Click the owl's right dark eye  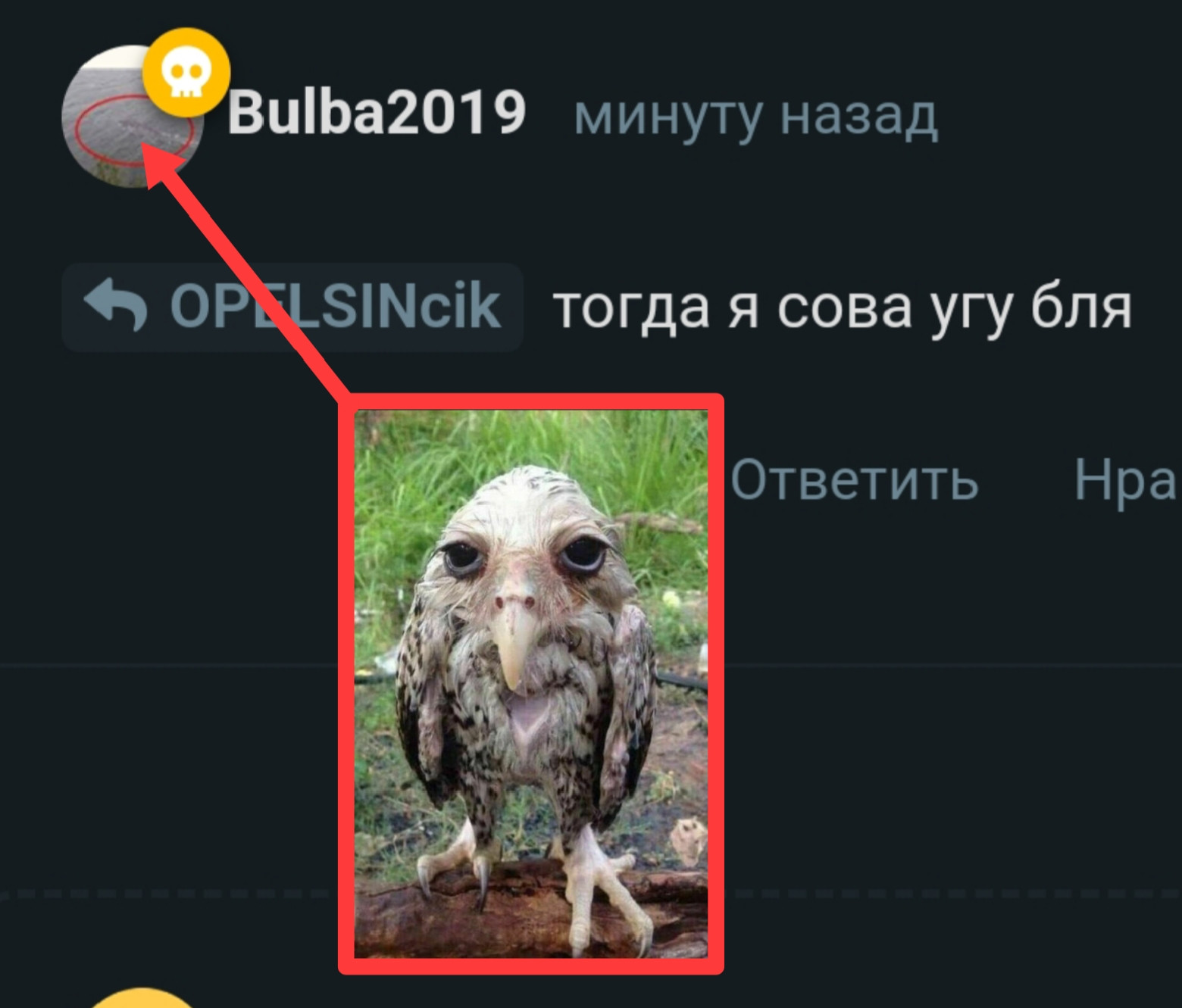pyautogui.click(x=583, y=557)
